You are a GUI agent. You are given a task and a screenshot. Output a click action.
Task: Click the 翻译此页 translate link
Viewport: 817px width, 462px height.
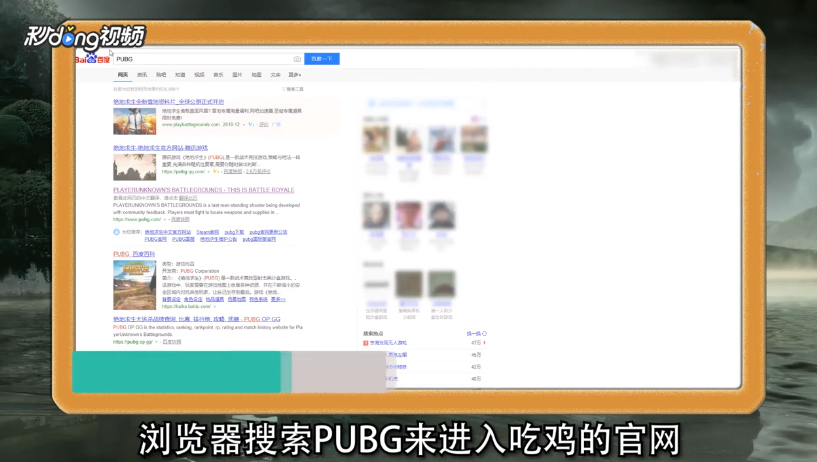(x=188, y=198)
